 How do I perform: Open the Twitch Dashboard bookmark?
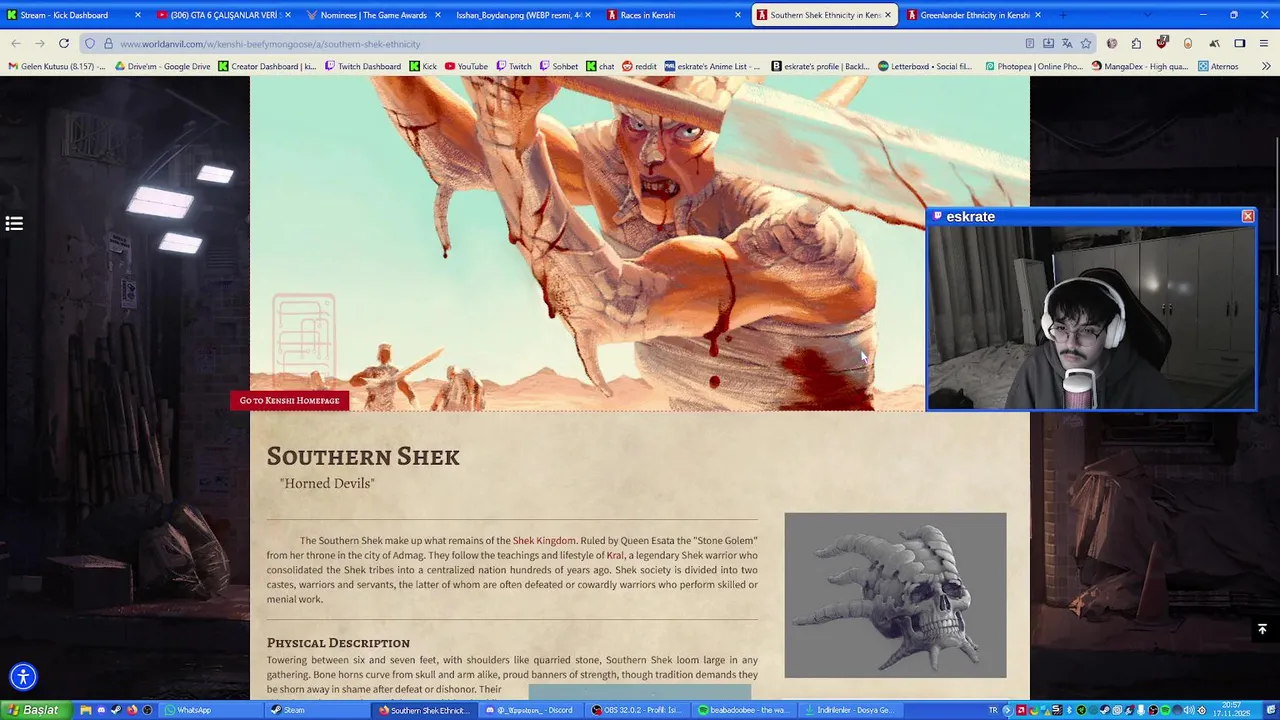(363, 66)
